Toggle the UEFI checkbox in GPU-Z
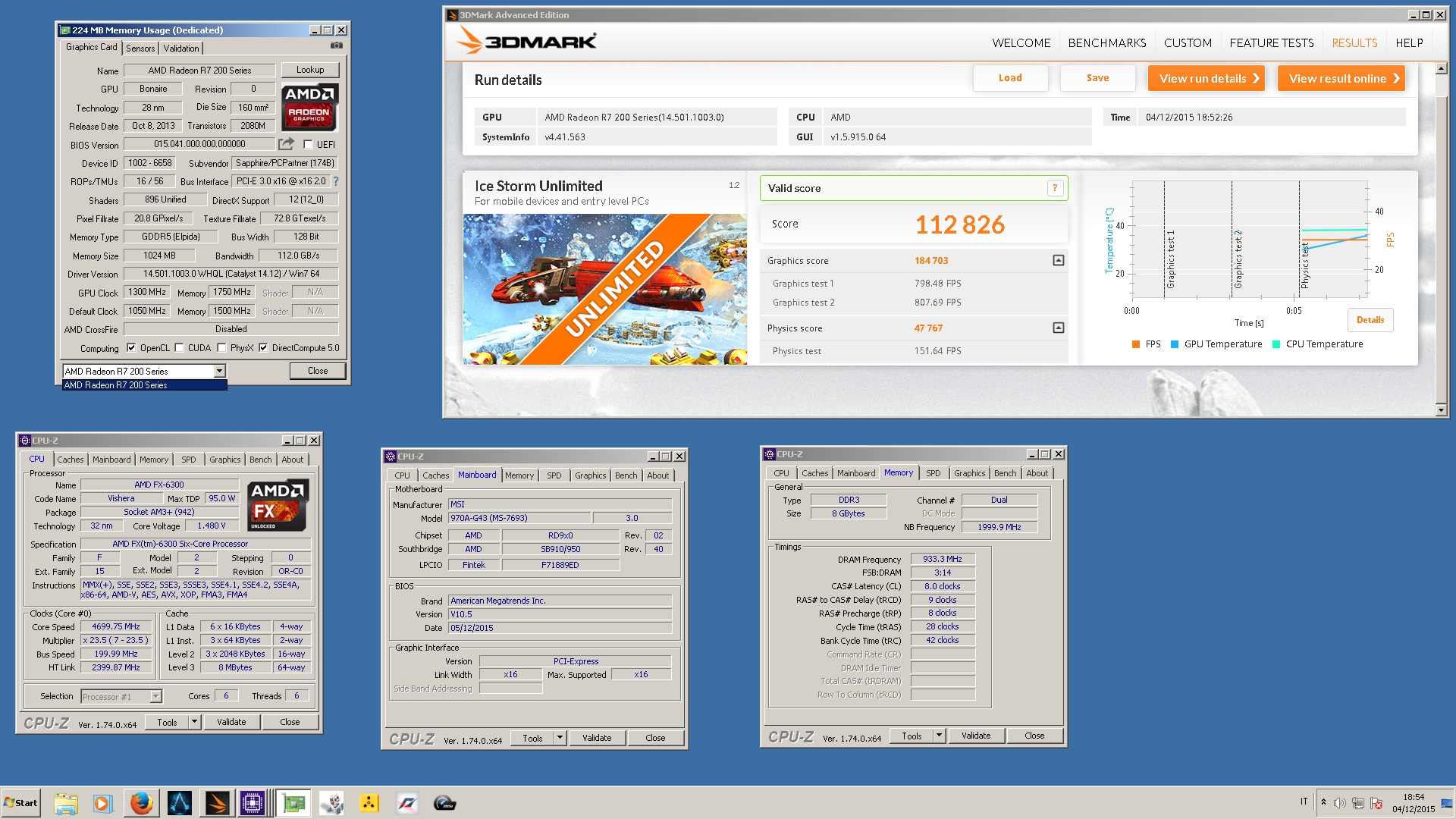Screen dimensions: 1456x819 tap(308, 144)
